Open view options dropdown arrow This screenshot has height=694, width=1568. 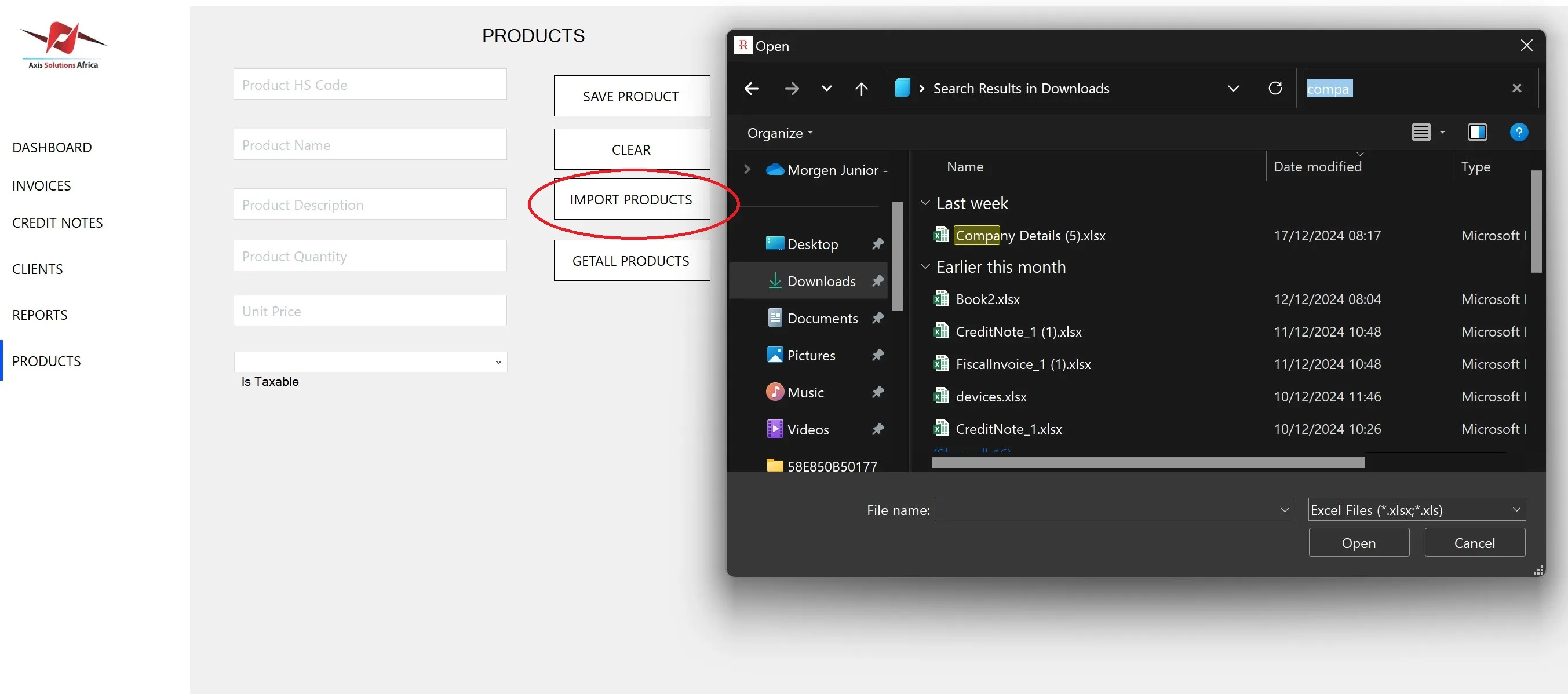1442,132
